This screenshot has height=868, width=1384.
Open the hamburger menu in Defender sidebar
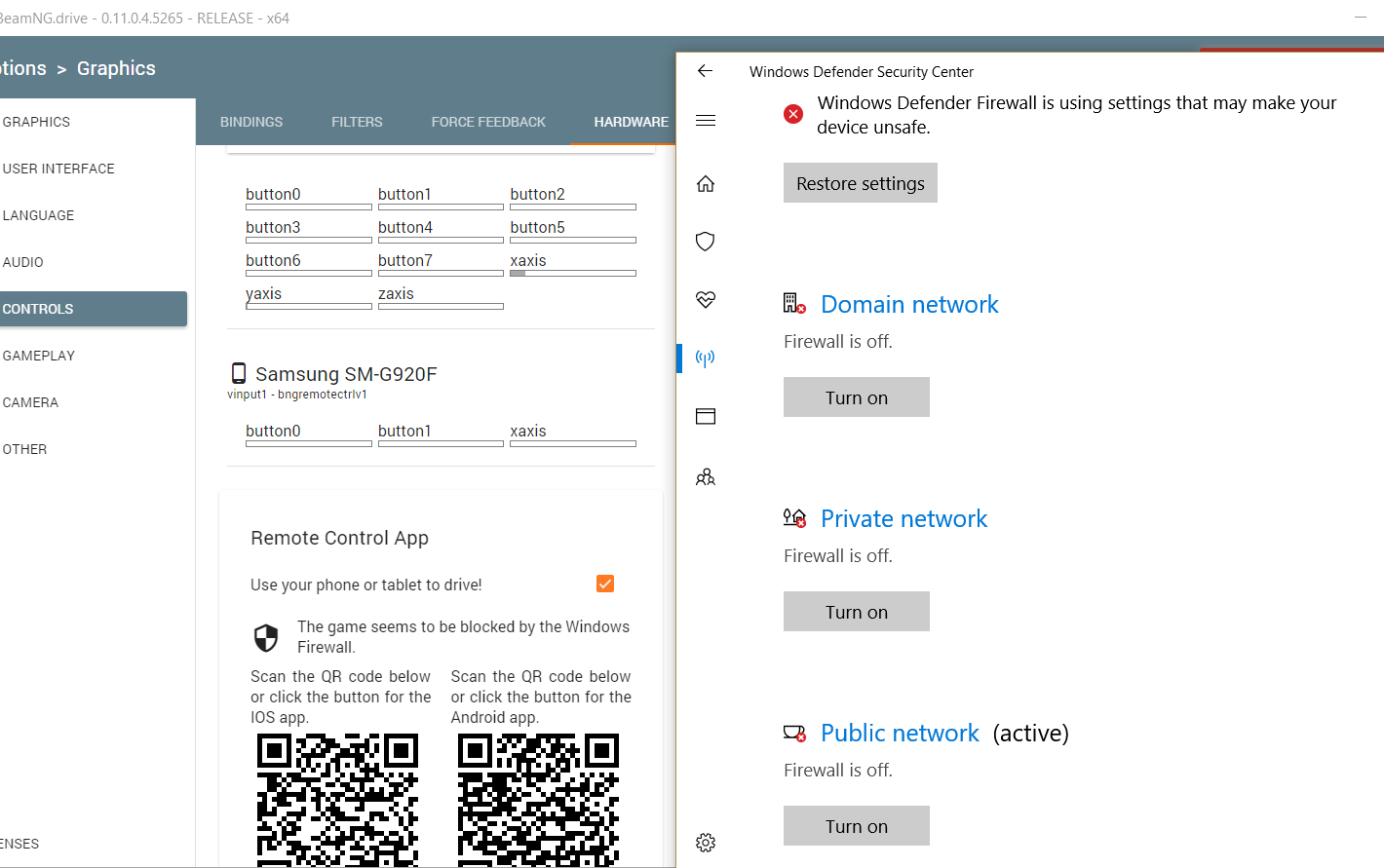coord(706,121)
